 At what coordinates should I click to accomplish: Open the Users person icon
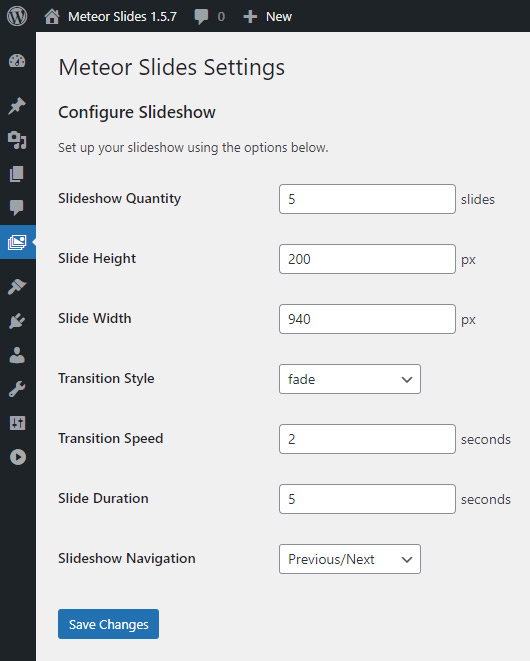(17, 355)
